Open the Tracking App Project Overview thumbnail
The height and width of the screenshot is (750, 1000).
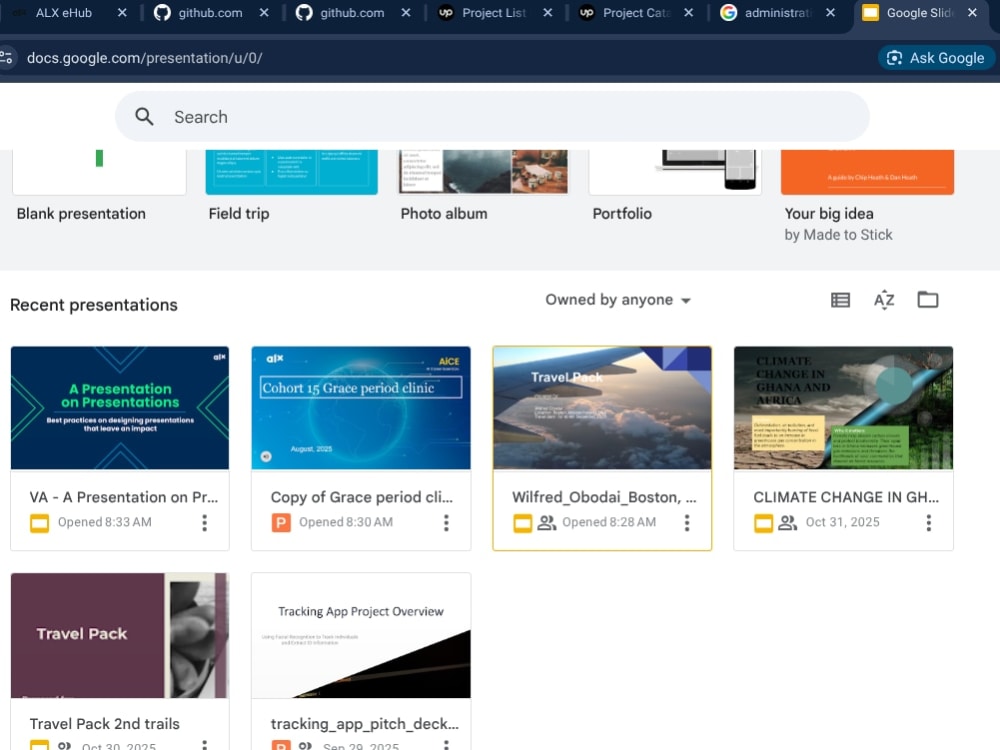click(361, 635)
